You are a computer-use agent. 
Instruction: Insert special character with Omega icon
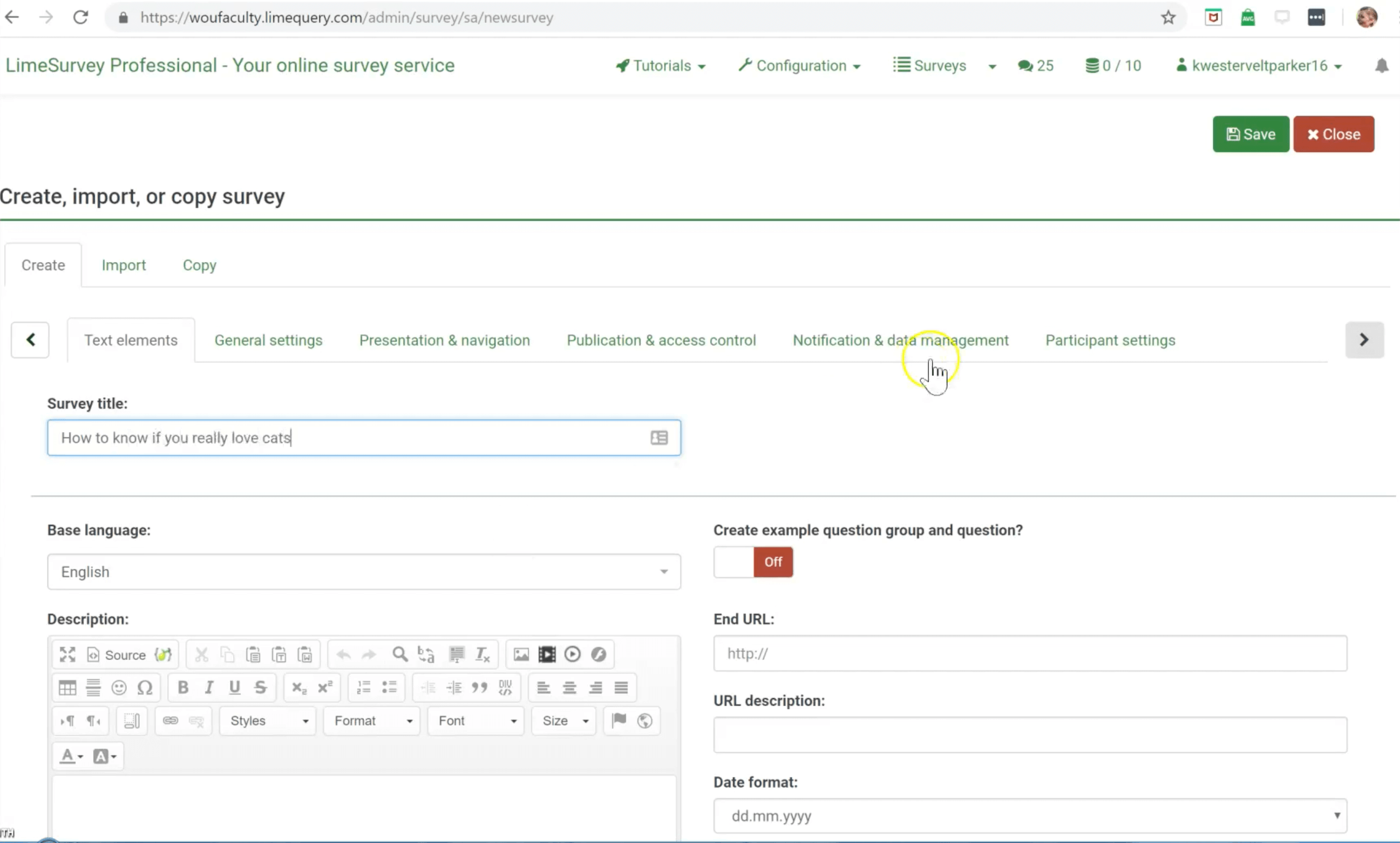145,688
